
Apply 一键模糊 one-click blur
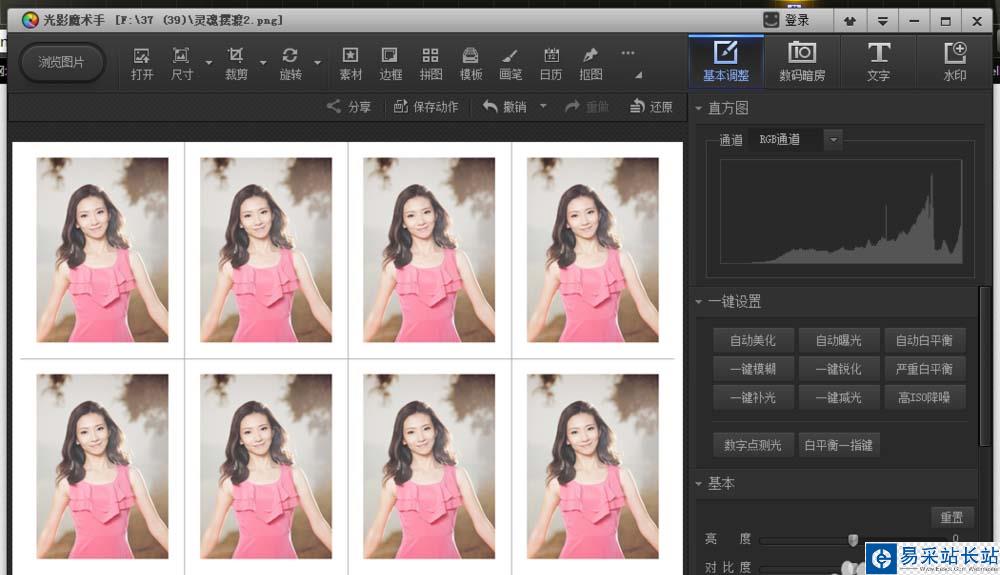tap(753, 369)
